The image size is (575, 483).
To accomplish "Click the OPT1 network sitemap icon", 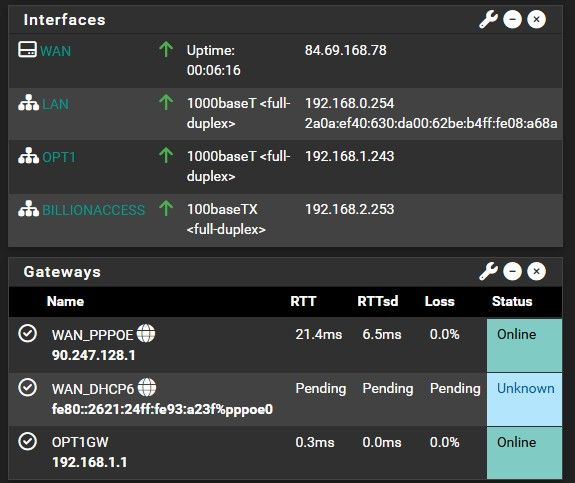I will (x=28, y=156).
